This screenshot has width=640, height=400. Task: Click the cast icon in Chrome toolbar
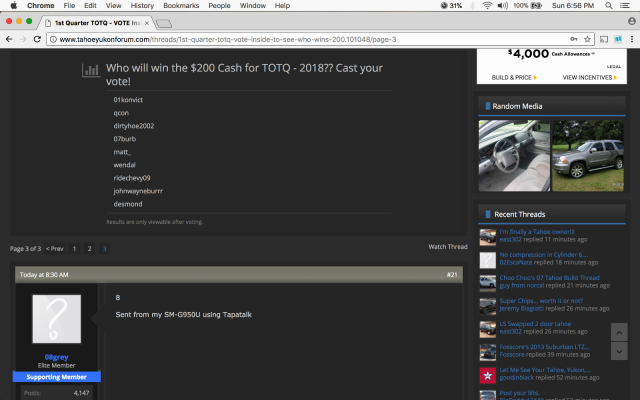tap(604, 39)
